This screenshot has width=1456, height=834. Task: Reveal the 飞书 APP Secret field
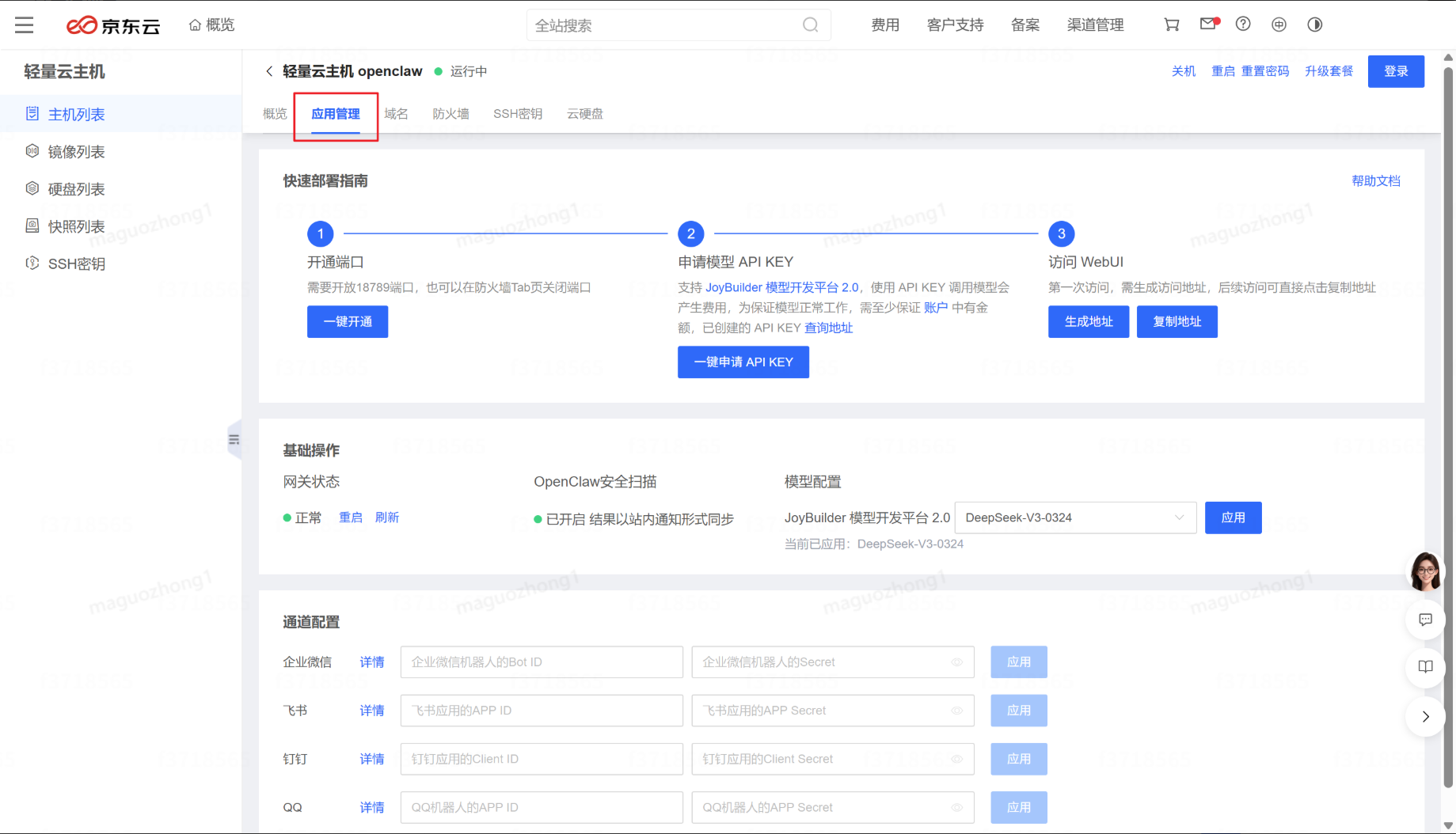pyautogui.click(x=956, y=711)
